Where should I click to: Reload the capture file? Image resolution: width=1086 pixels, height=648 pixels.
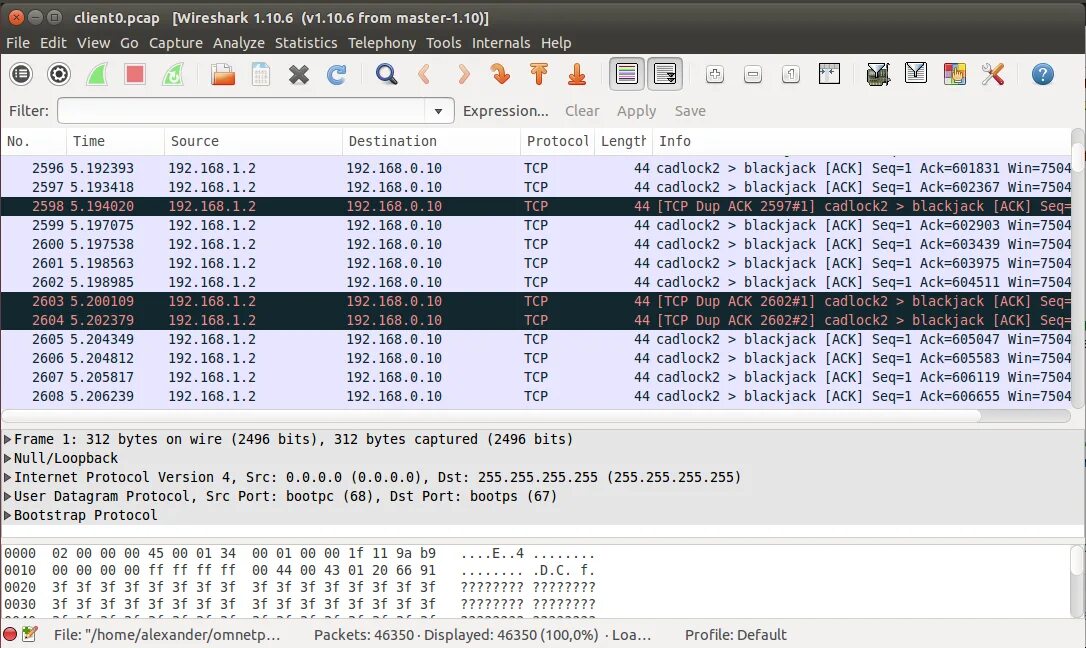337,74
